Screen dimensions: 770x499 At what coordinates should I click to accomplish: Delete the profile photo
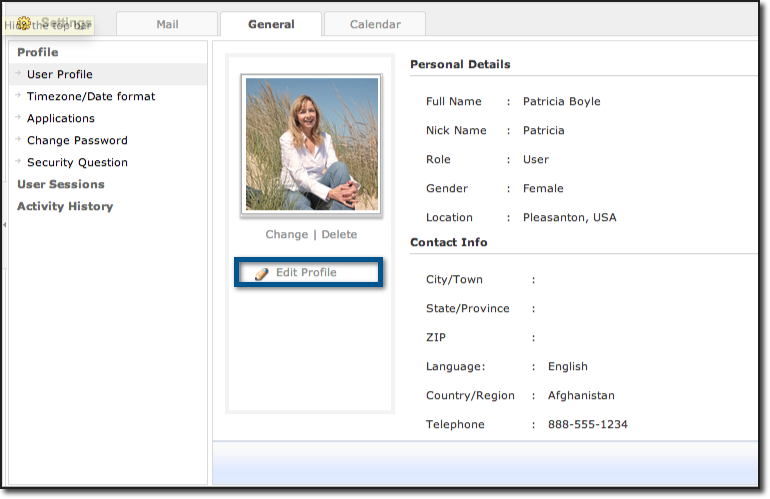[x=339, y=234]
